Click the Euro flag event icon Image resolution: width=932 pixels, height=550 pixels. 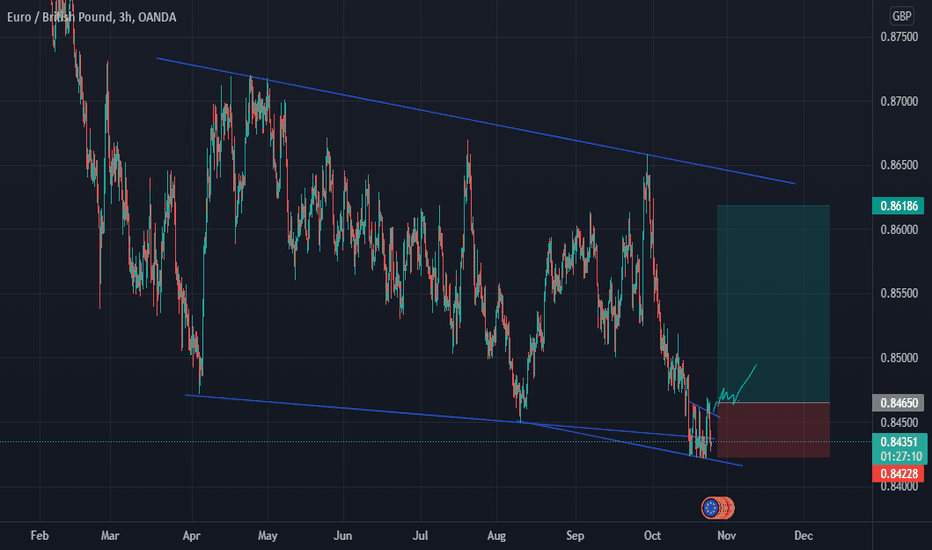[711, 508]
